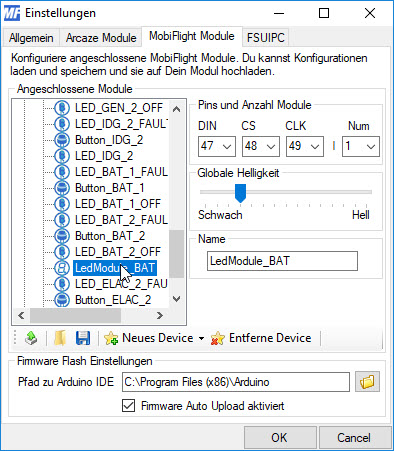Viewport: 394px width, 451px height.
Task: Confirm settings with the OK button
Action: click(x=279, y=437)
